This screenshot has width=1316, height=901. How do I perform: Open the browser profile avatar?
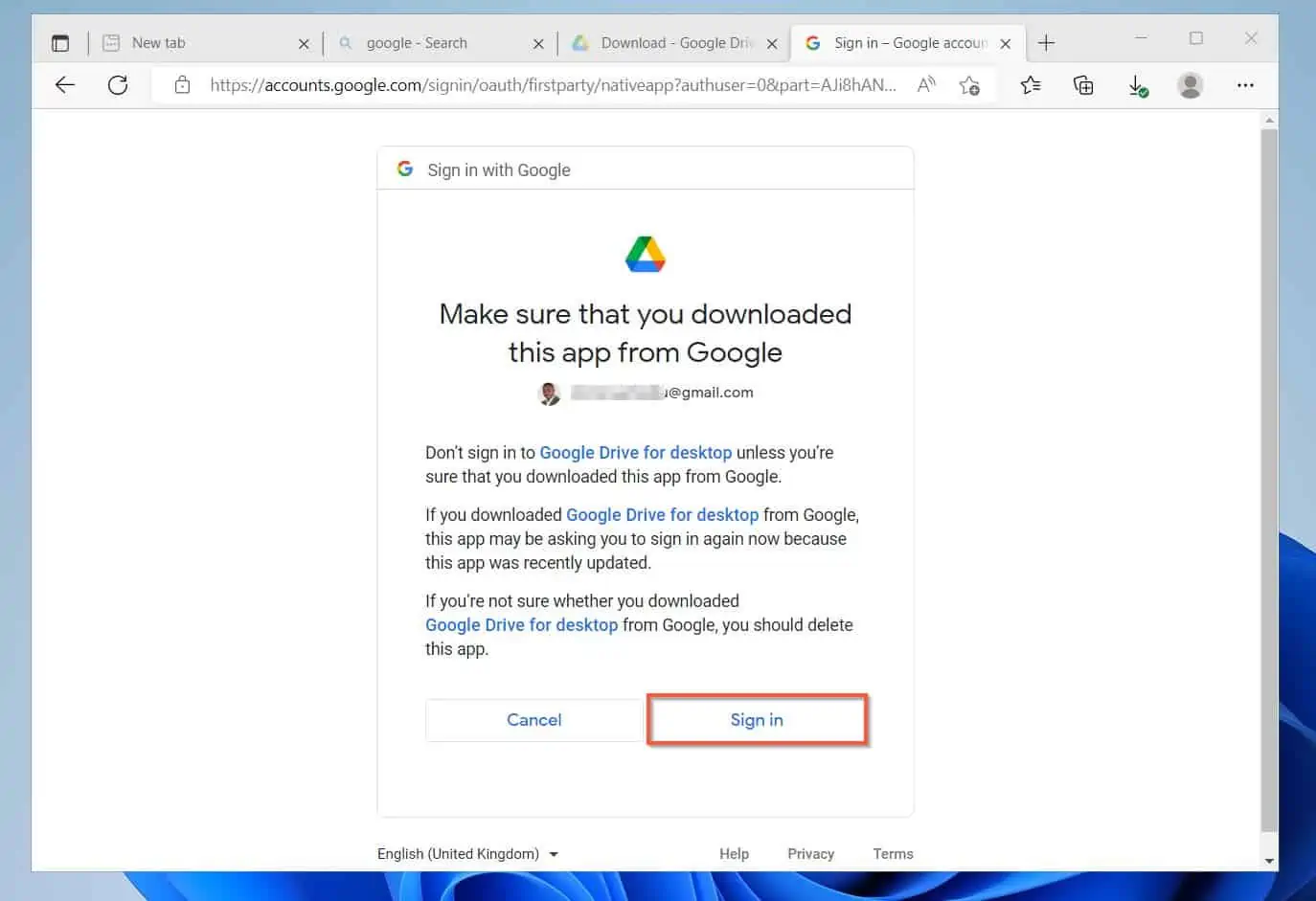[1191, 85]
